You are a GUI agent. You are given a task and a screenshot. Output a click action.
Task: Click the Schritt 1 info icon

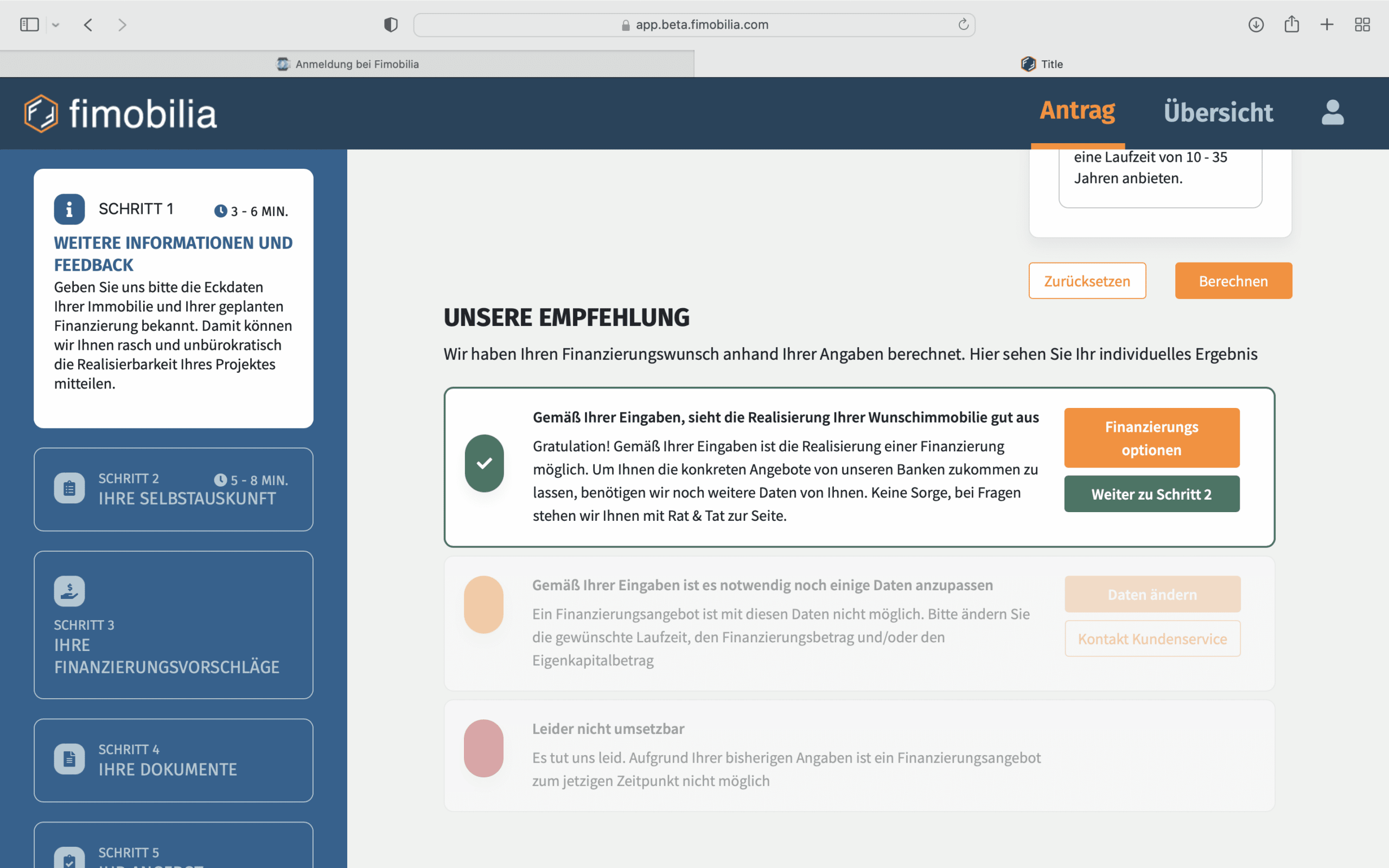(69, 209)
